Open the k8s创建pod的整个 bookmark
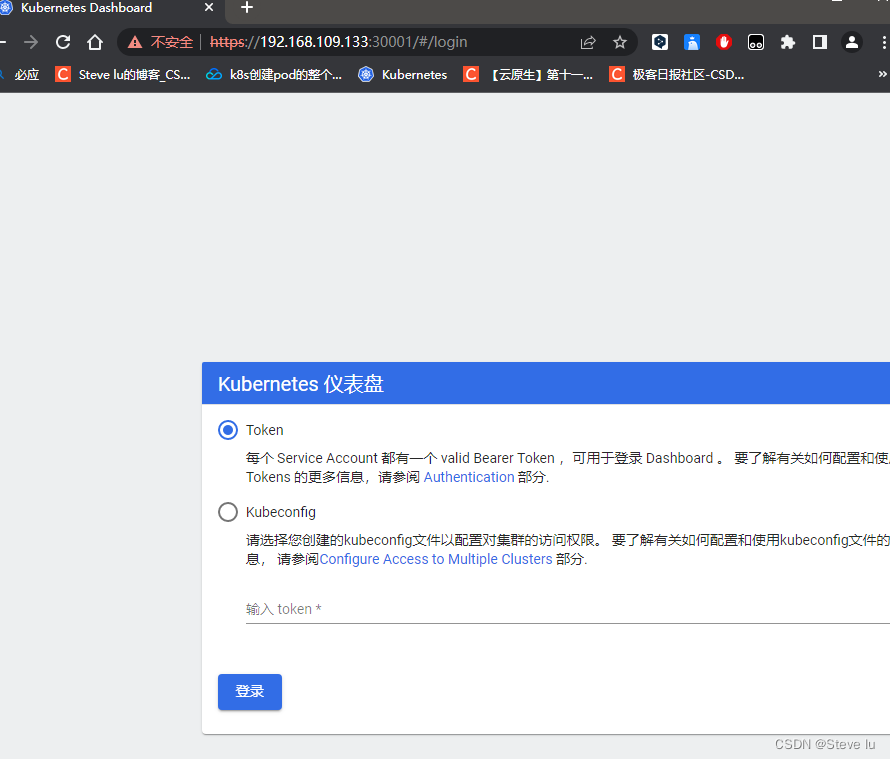The height and width of the screenshot is (759, 890). click(274, 74)
